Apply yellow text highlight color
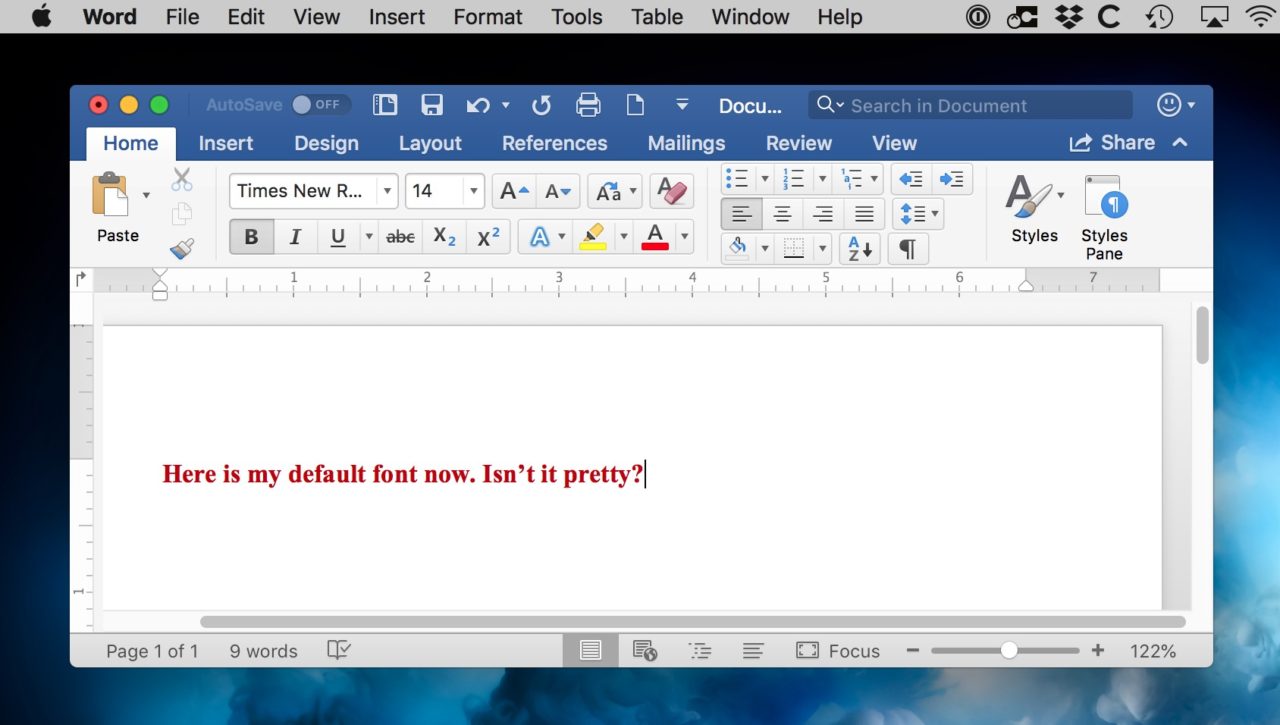Image resolution: width=1280 pixels, height=725 pixels. click(593, 237)
